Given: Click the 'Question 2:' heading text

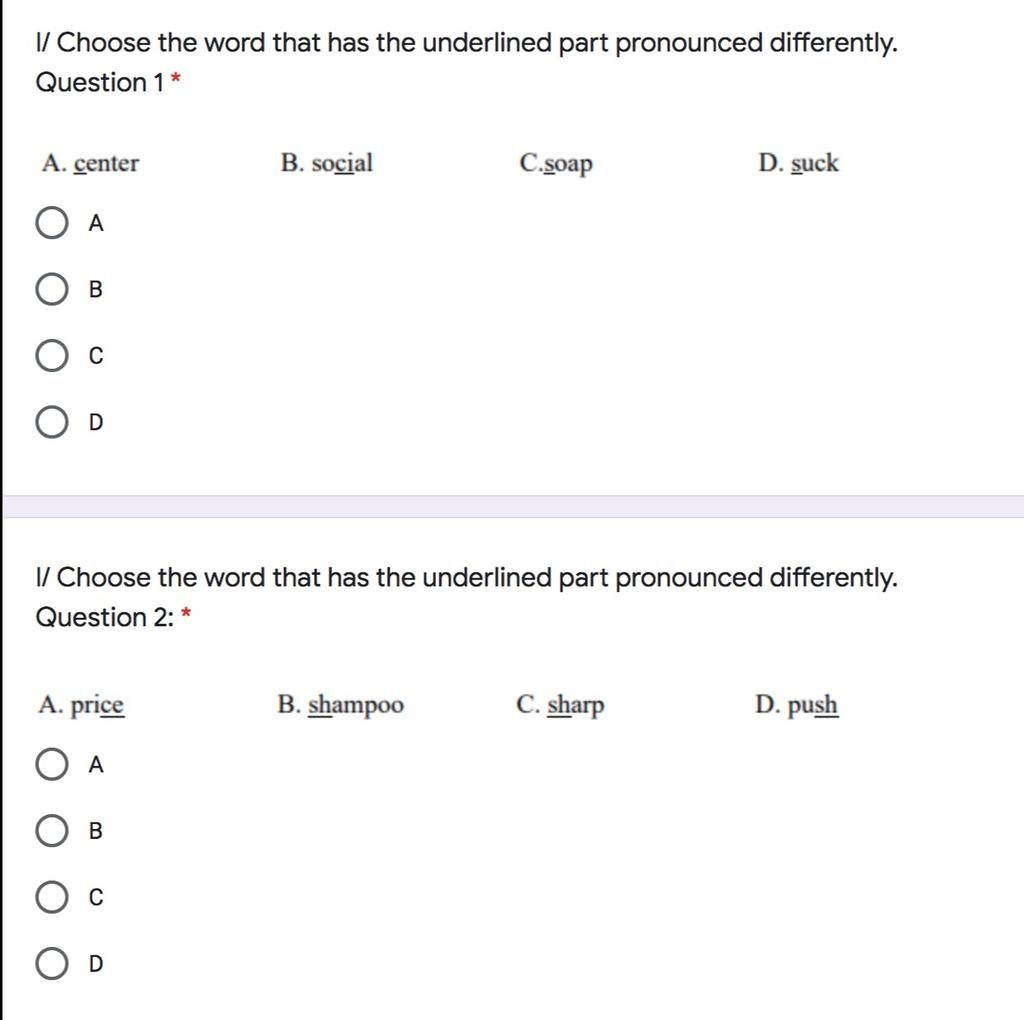Looking at the screenshot, I should coord(104,617).
